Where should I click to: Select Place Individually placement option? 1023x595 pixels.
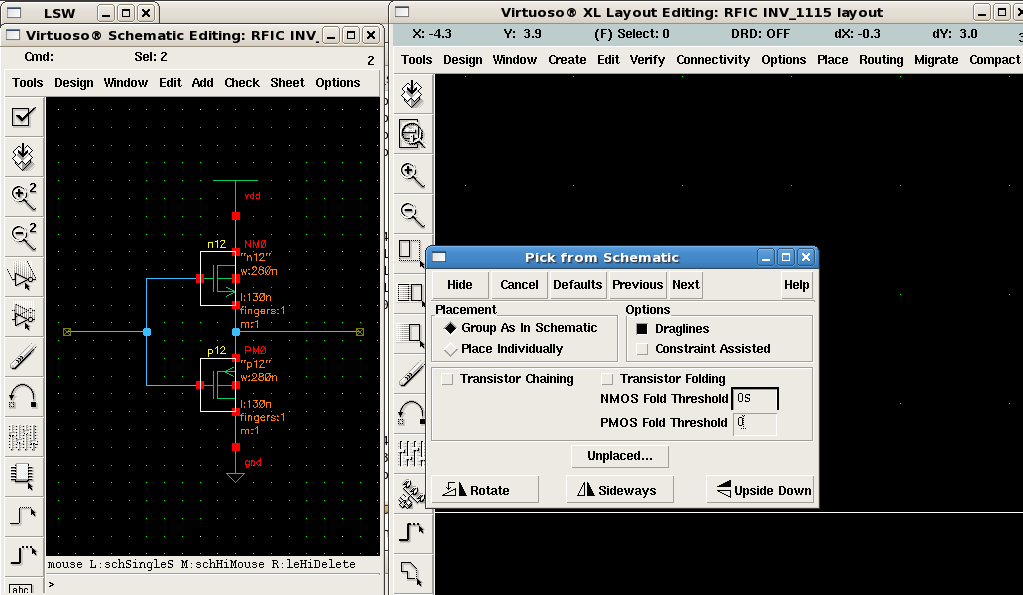point(503,348)
